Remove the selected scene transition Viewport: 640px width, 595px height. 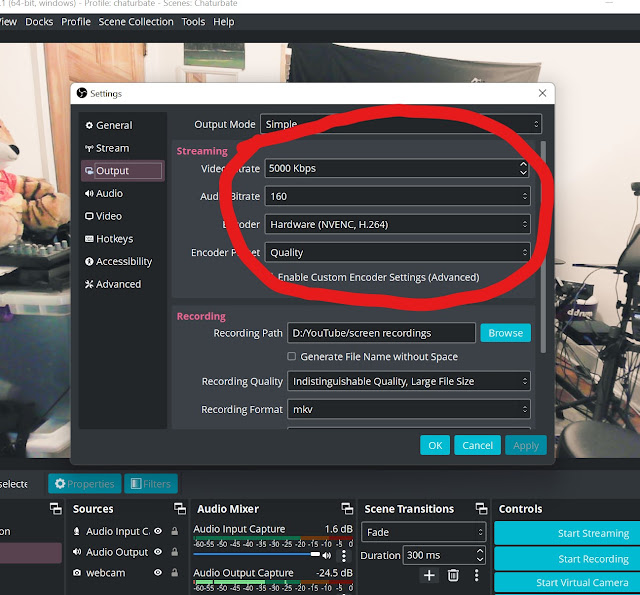pyautogui.click(x=453, y=575)
